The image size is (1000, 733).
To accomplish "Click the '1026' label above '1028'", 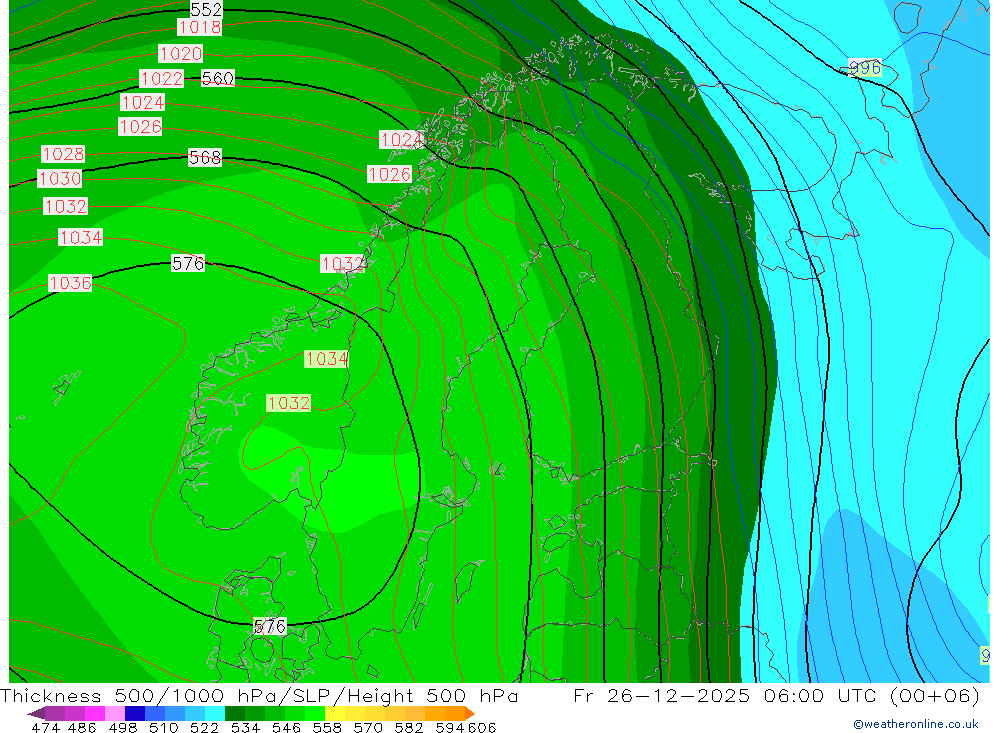I will click(x=140, y=126).
